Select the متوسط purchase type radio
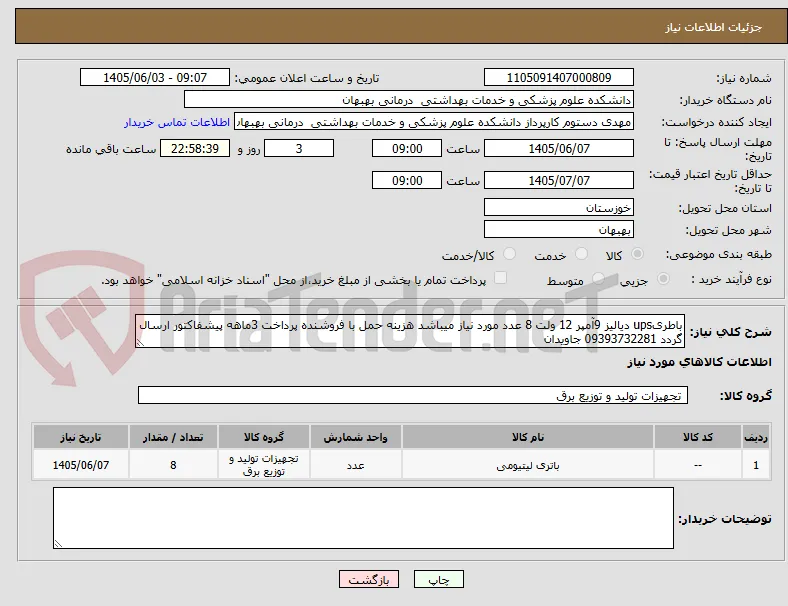The height and width of the screenshot is (606, 788). [x=598, y=279]
